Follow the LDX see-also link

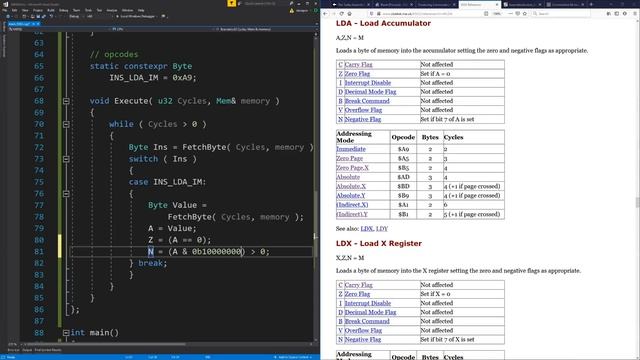pyautogui.click(x=366, y=229)
